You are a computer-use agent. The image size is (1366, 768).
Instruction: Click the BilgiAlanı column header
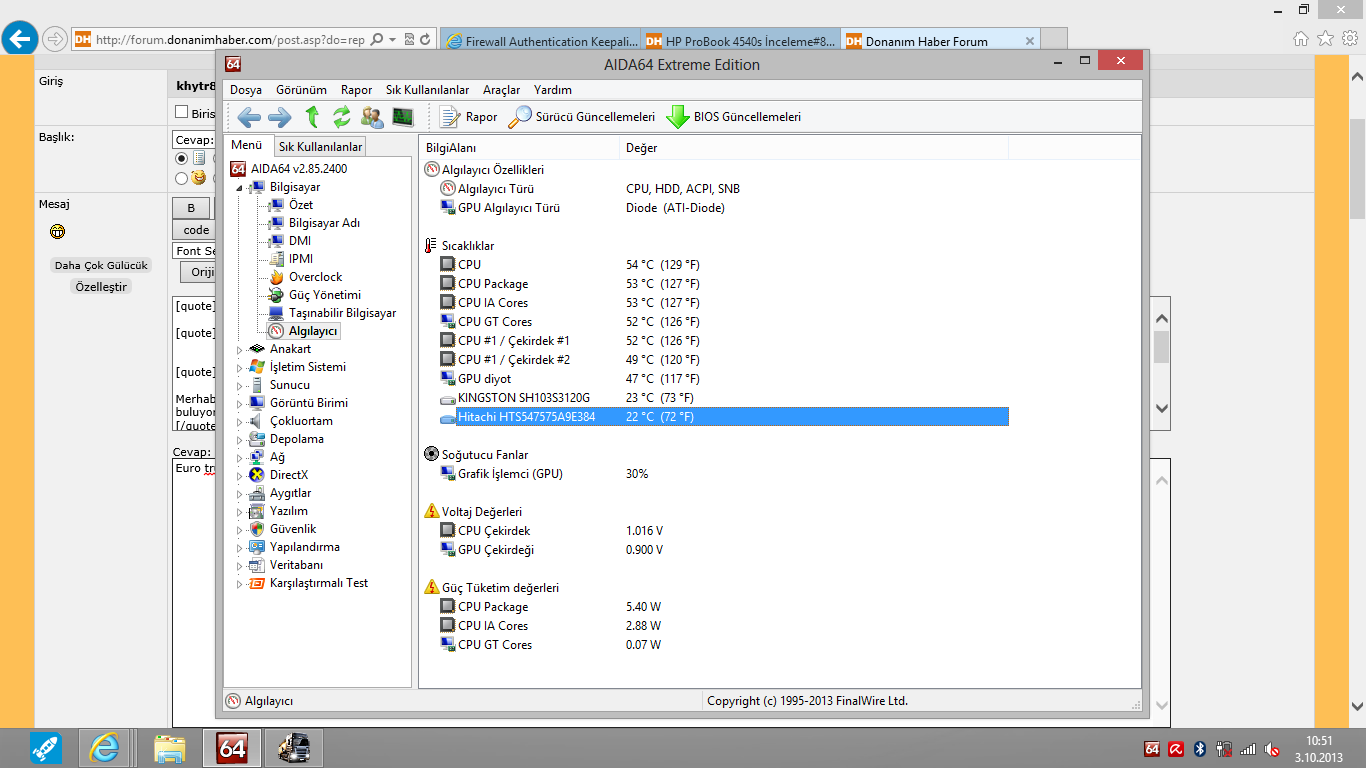tap(518, 148)
